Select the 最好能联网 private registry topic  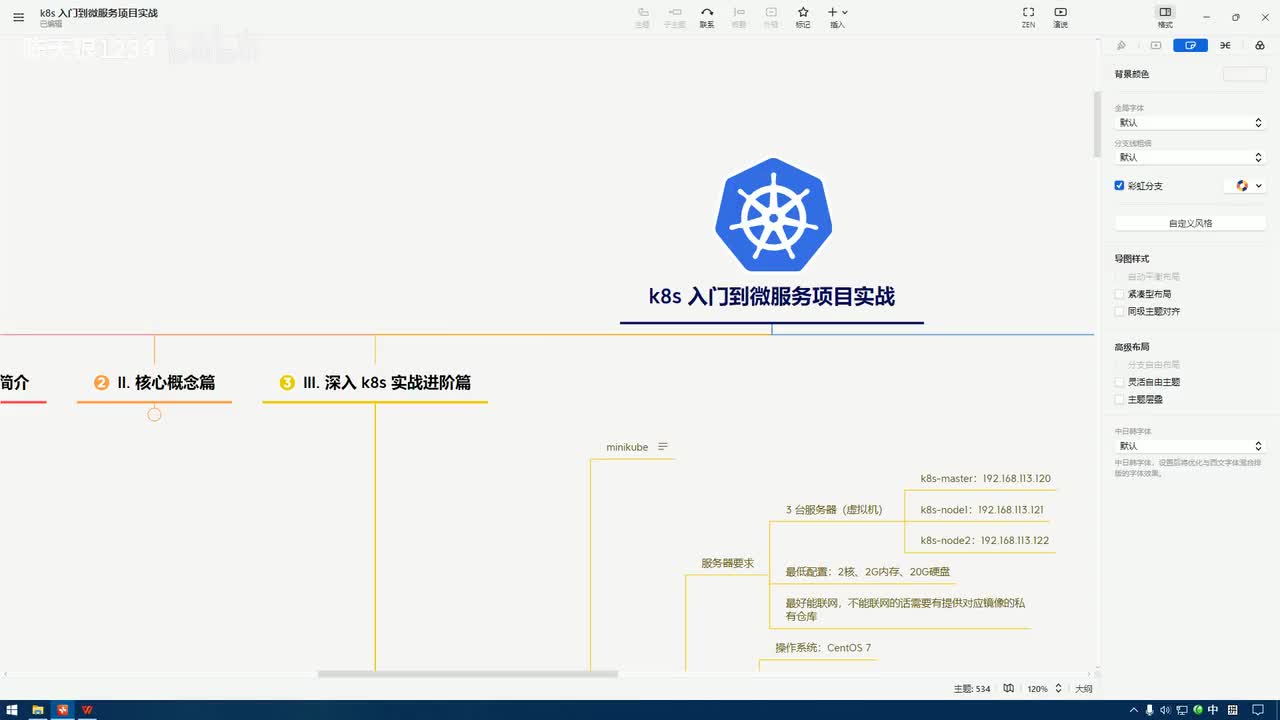click(905, 609)
